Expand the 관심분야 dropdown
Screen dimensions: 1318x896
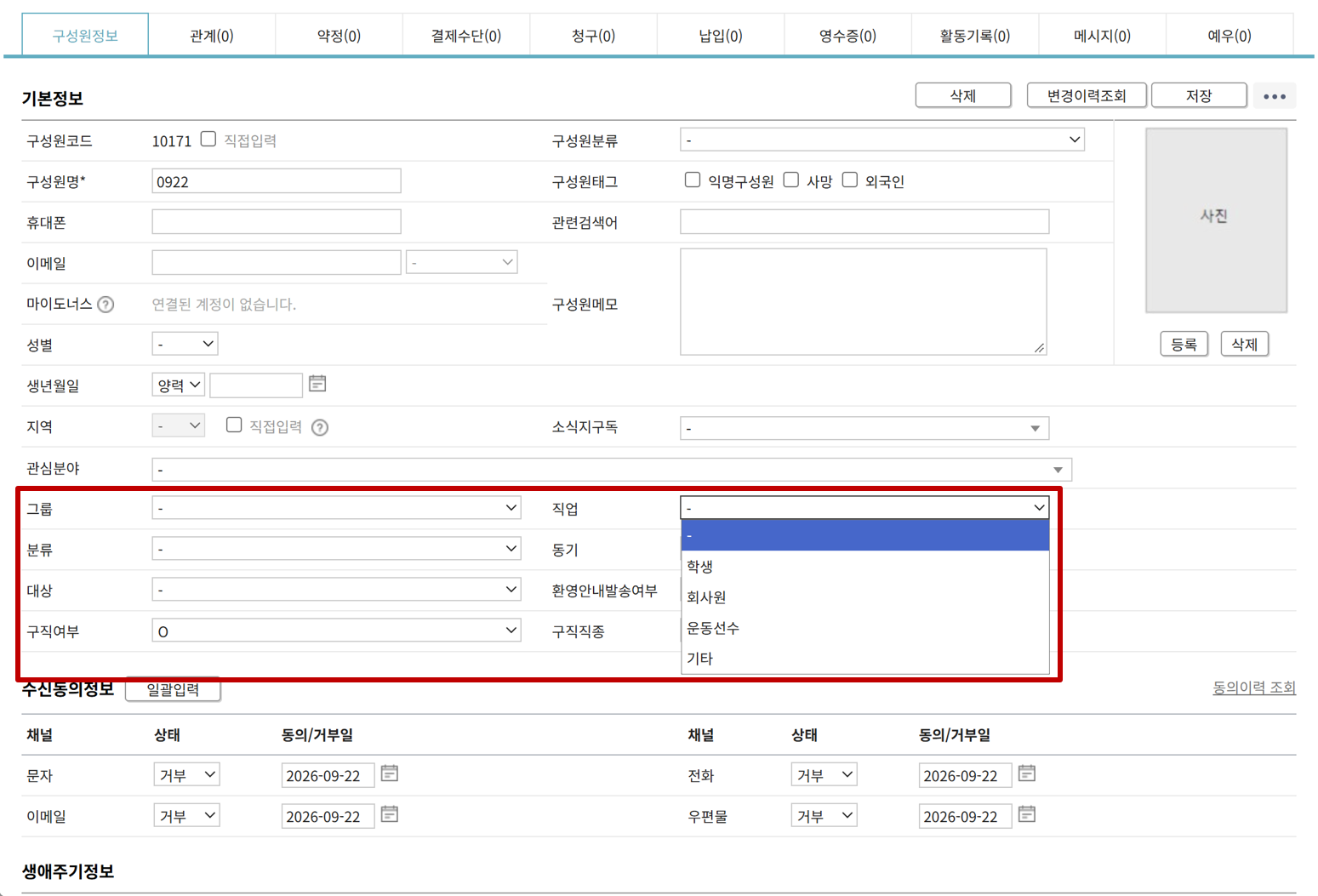click(612, 470)
